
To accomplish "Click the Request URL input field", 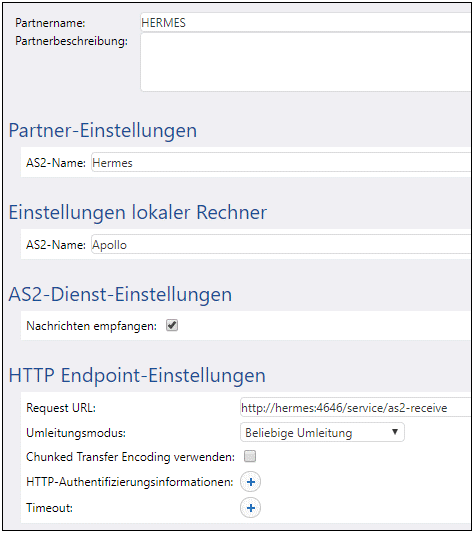I will click(x=355, y=407).
